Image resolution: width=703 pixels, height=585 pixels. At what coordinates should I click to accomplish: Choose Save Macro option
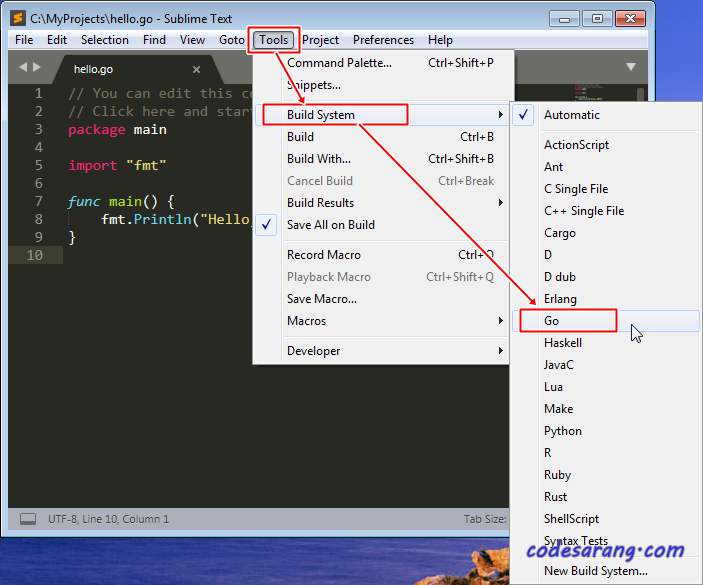pos(382,299)
